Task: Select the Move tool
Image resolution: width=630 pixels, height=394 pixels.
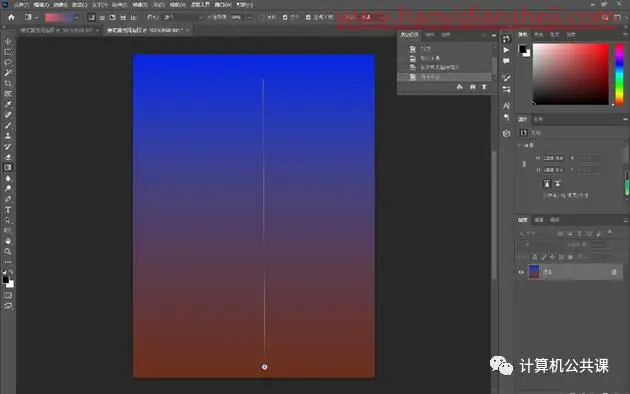Action: tap(8, 41)
